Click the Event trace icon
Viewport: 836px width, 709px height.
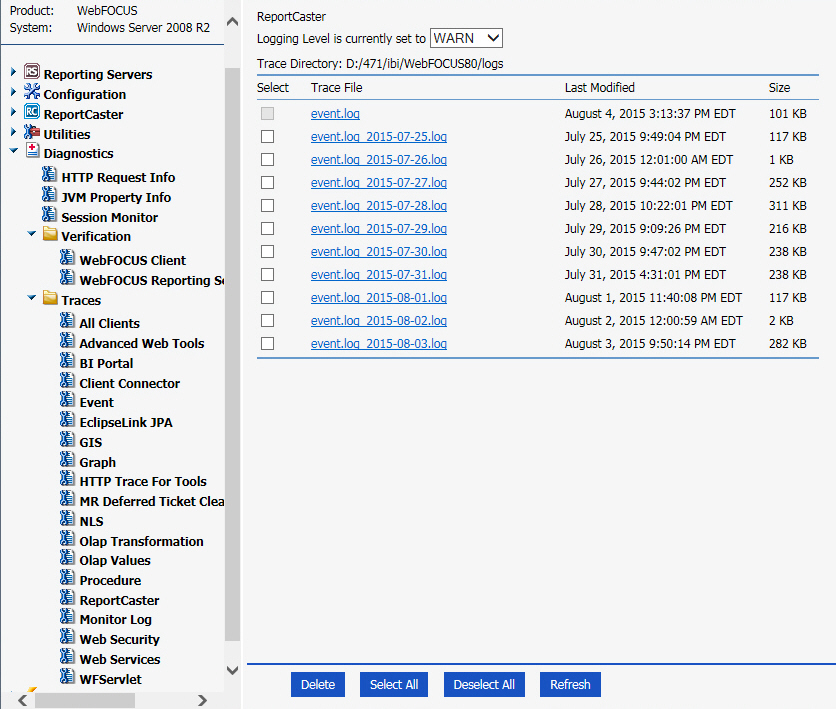click(67, 399)
